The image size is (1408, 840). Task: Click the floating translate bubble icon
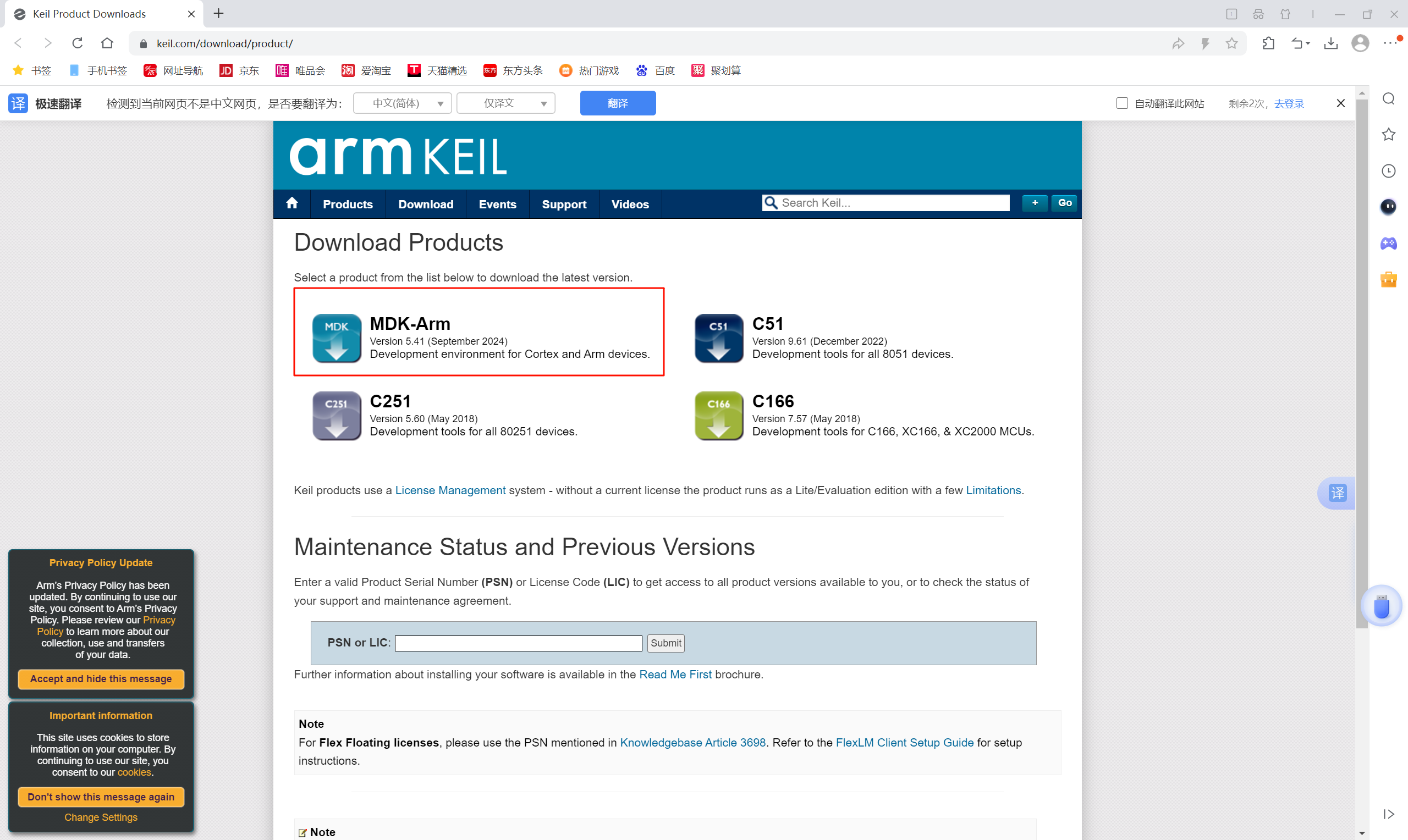[x=1337, y=493]
